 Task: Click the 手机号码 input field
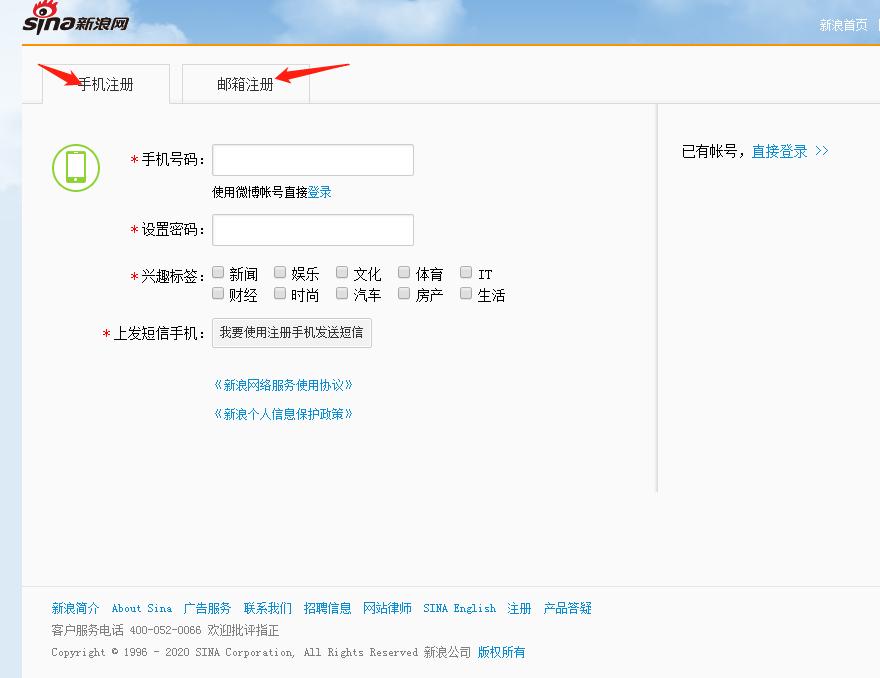tap(312, 159)
